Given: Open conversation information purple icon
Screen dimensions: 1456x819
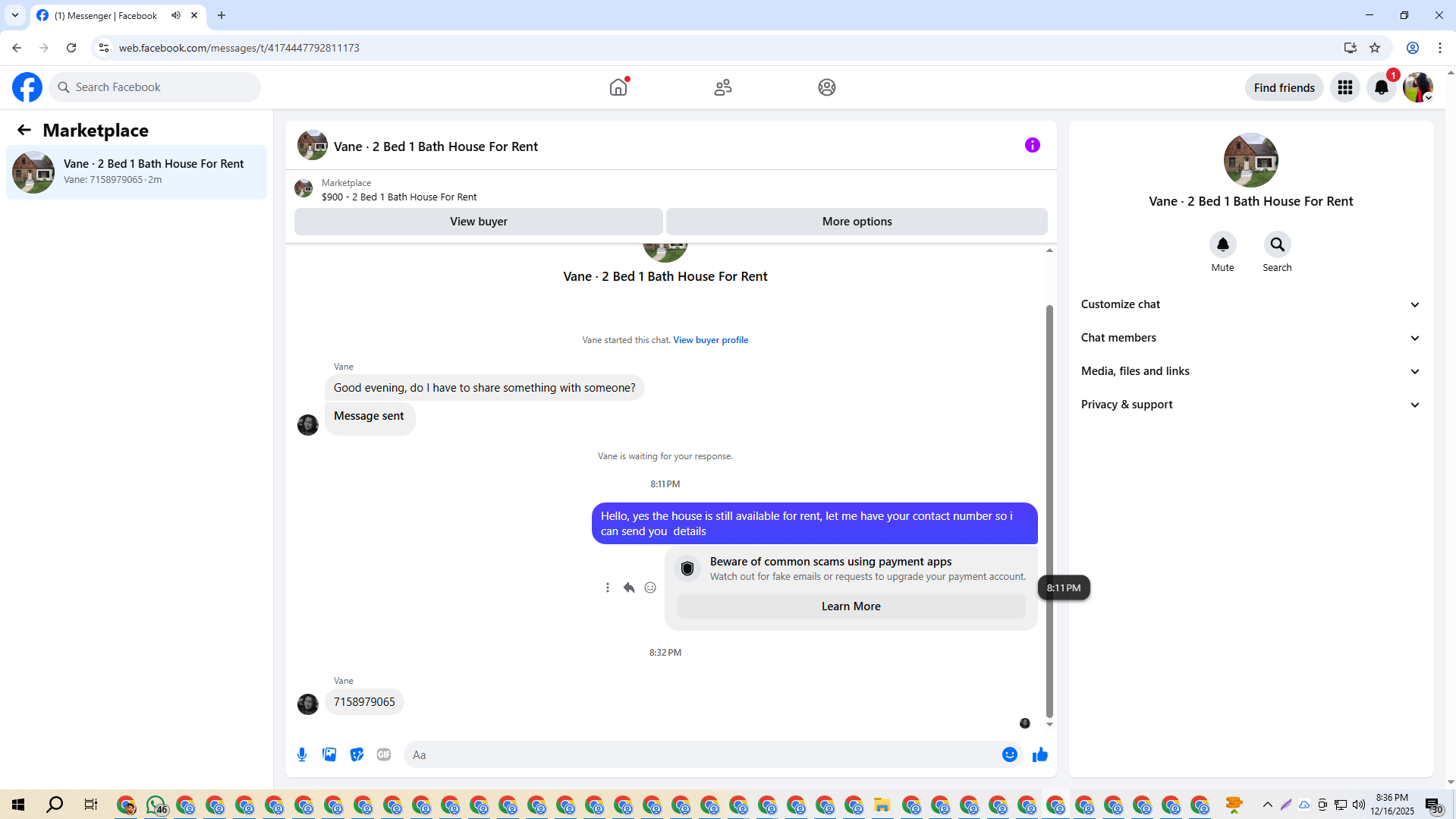Looking at the screenshot, I should (1033, 145).
